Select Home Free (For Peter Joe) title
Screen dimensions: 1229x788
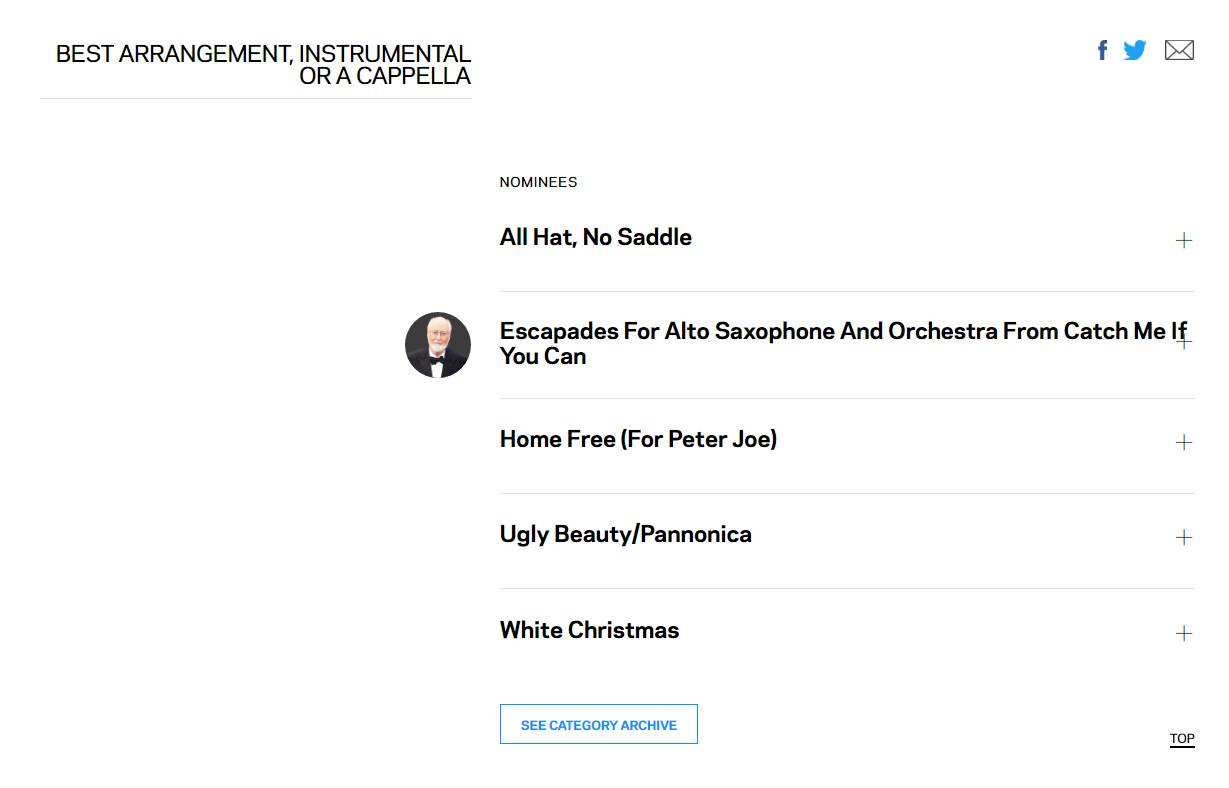coord(638,439)
